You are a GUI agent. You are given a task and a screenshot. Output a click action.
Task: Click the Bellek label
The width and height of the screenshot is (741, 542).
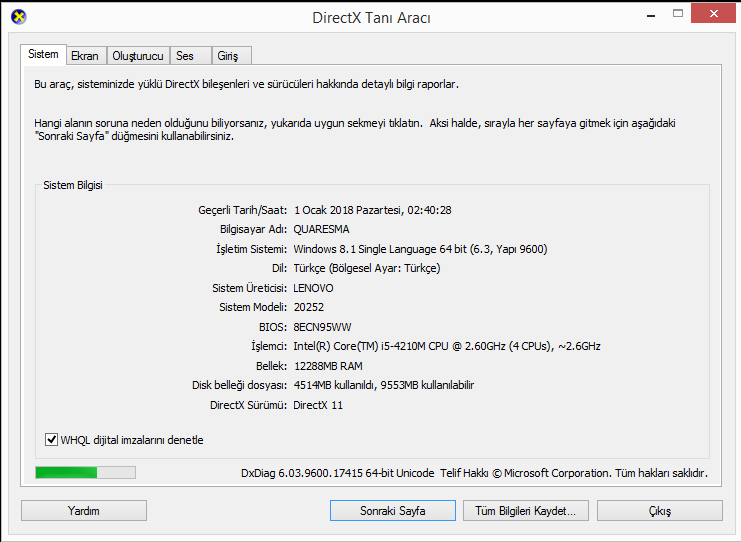point(272,366)
